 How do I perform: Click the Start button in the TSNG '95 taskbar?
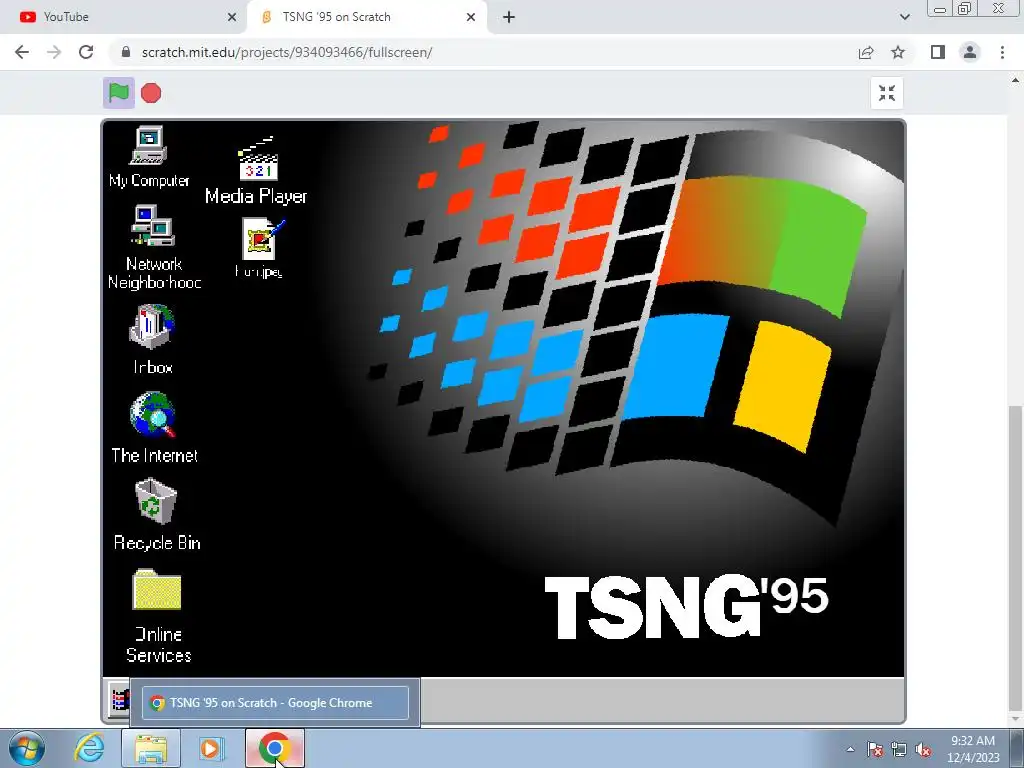[x=118, y=699]
